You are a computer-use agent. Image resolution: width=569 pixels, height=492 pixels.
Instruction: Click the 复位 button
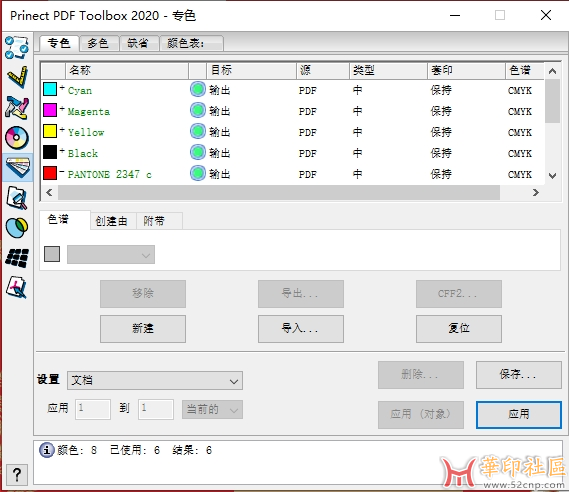pyautogui.click(x=459, y=329)
